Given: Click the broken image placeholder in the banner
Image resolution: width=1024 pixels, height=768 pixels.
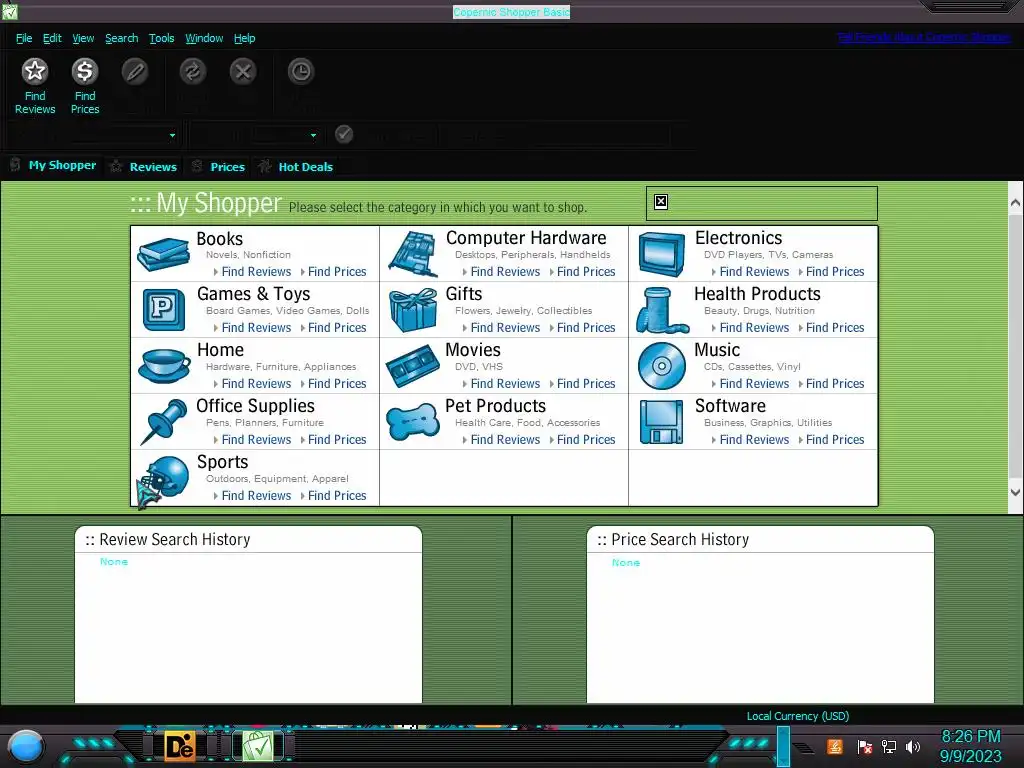Looking at the screenshot, I should coord(661,201).
